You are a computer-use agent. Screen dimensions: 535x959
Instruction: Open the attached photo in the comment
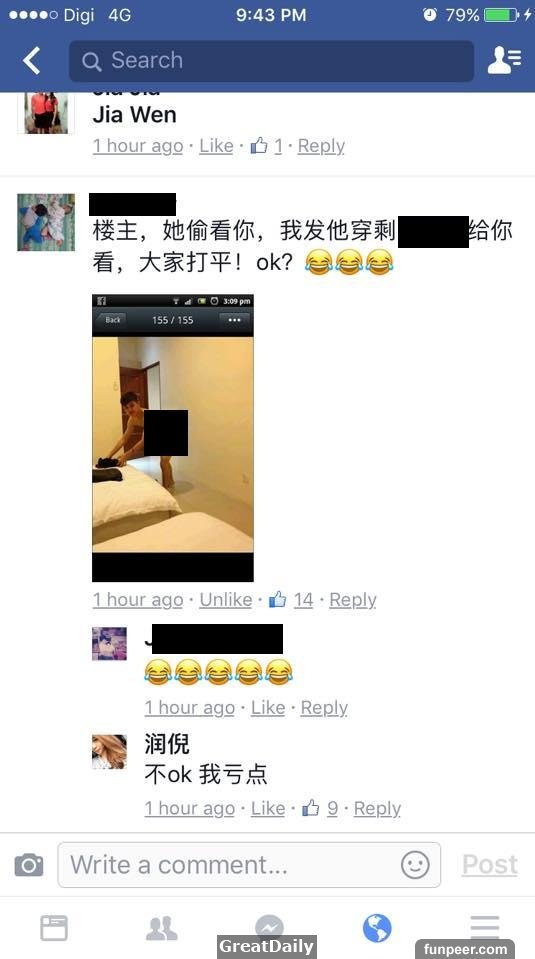(x=172, y=438)
